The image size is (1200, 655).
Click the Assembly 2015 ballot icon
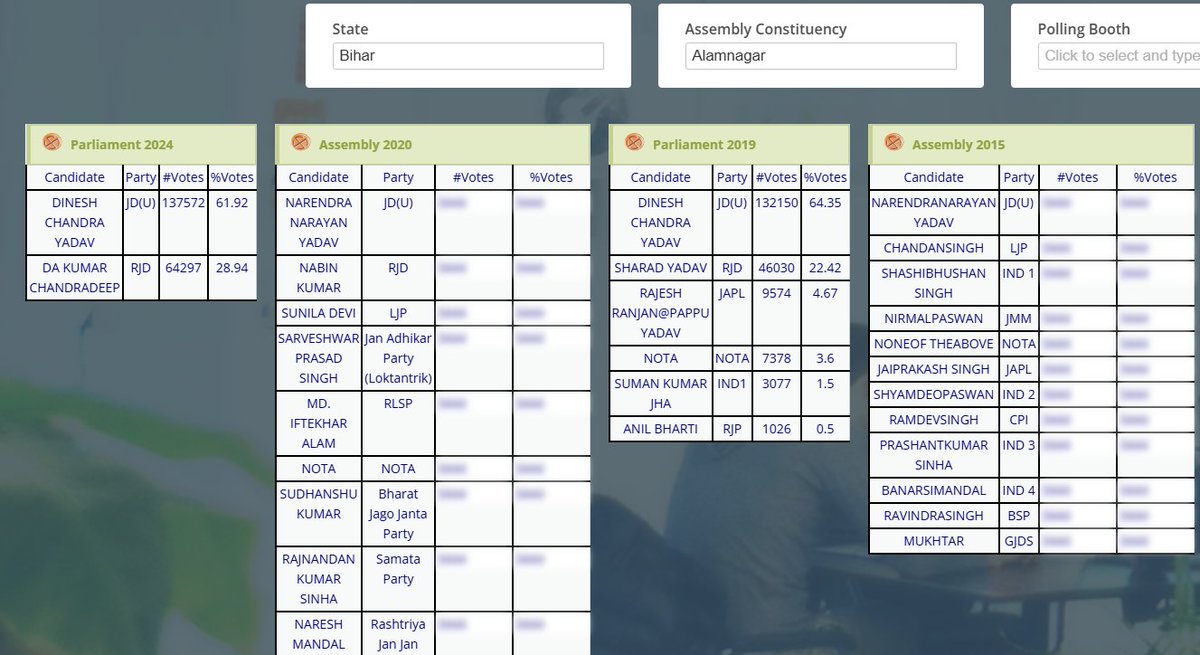[894, 143]
